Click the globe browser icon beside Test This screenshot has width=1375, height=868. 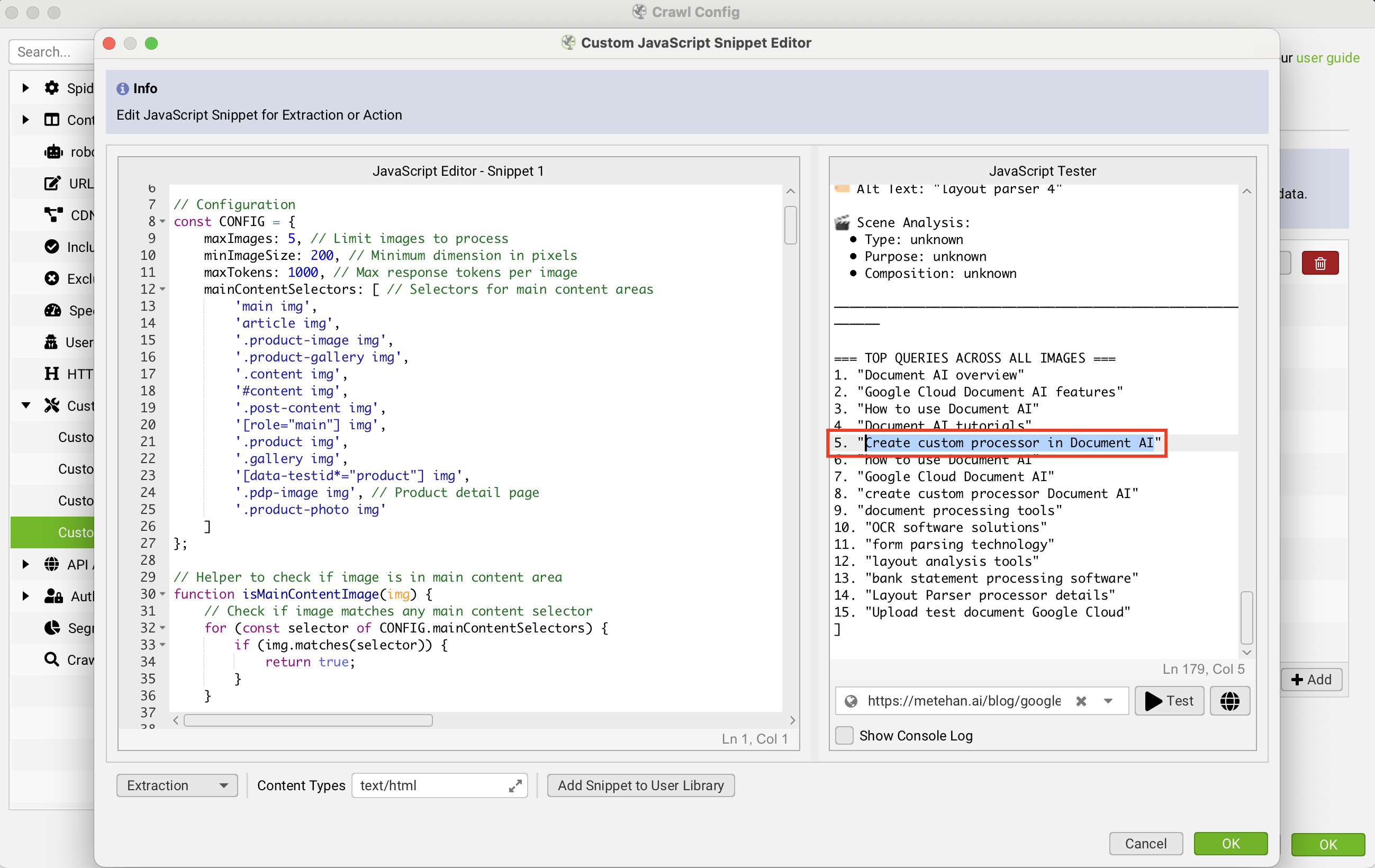click(1229, 701)
